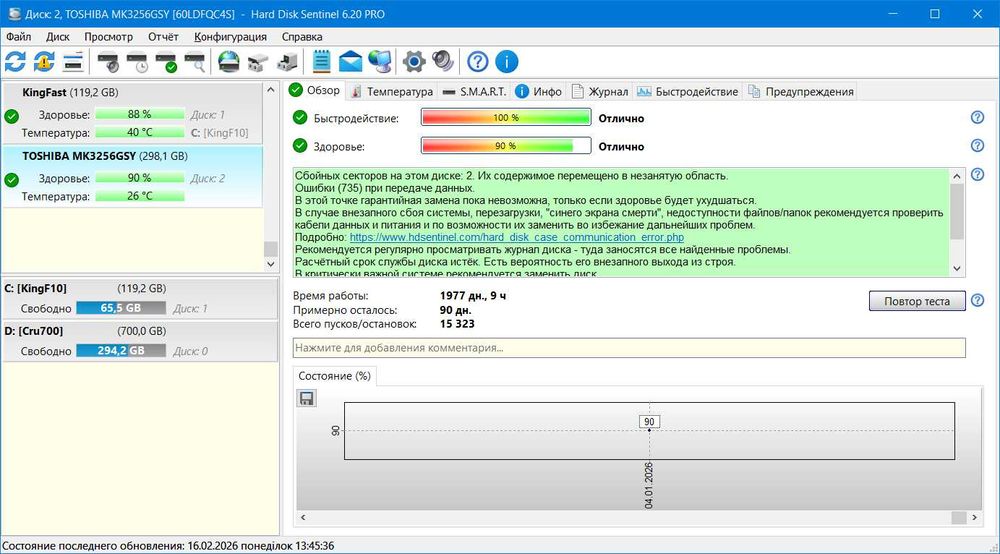The image size is (1000, 554).
Task: Click green check icon beside Быстродействие label
Action: [300, 117]
